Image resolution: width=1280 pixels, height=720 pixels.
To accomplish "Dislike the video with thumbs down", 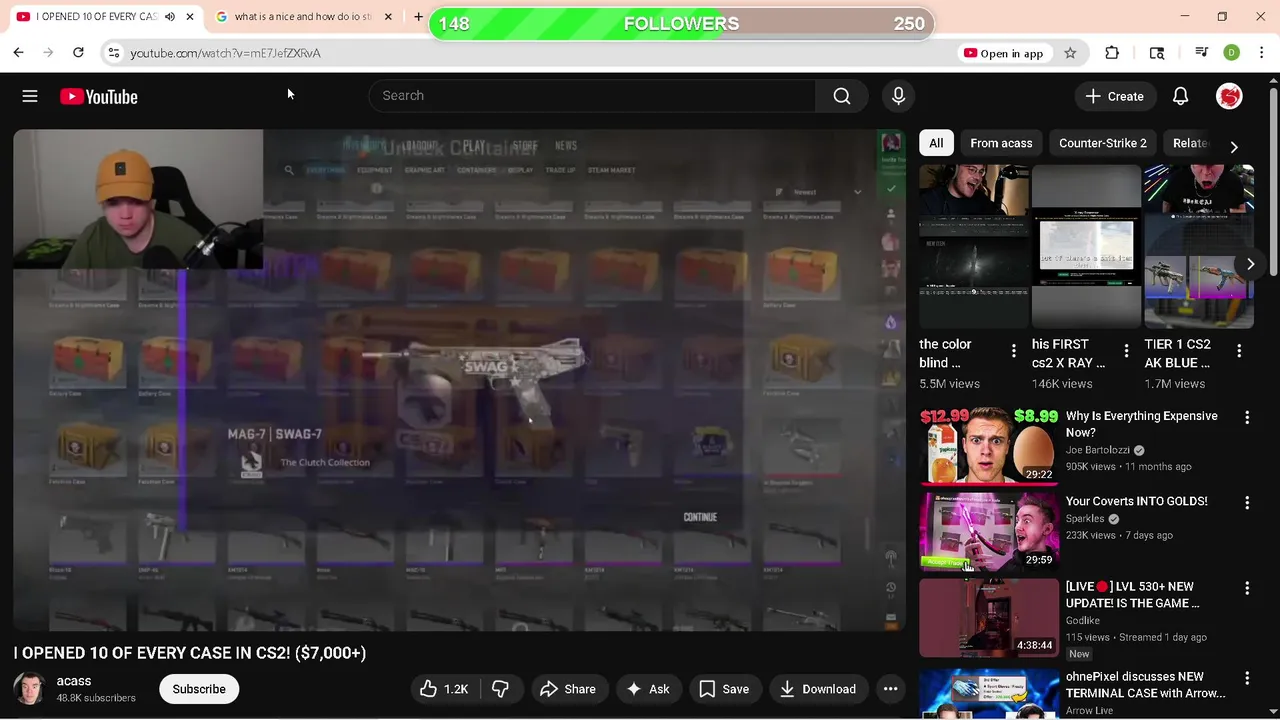I will click(x=500, y=689).
